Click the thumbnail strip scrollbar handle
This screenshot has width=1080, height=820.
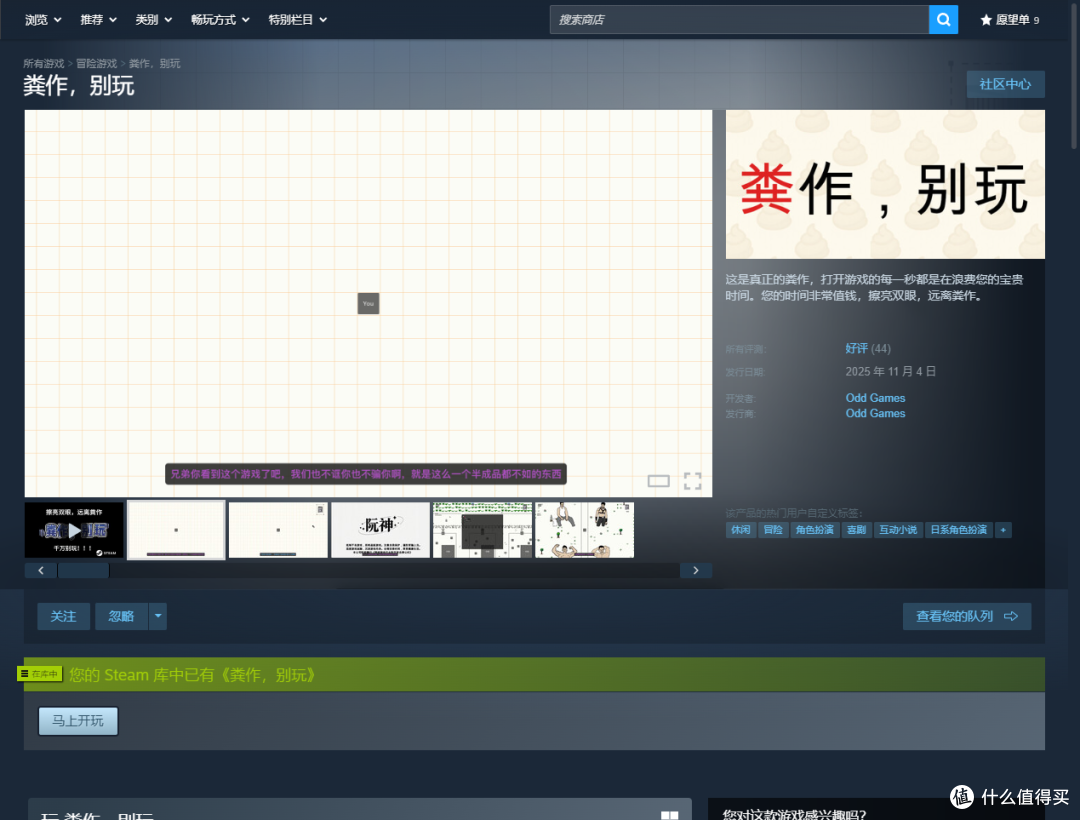(x=83, y=570)
